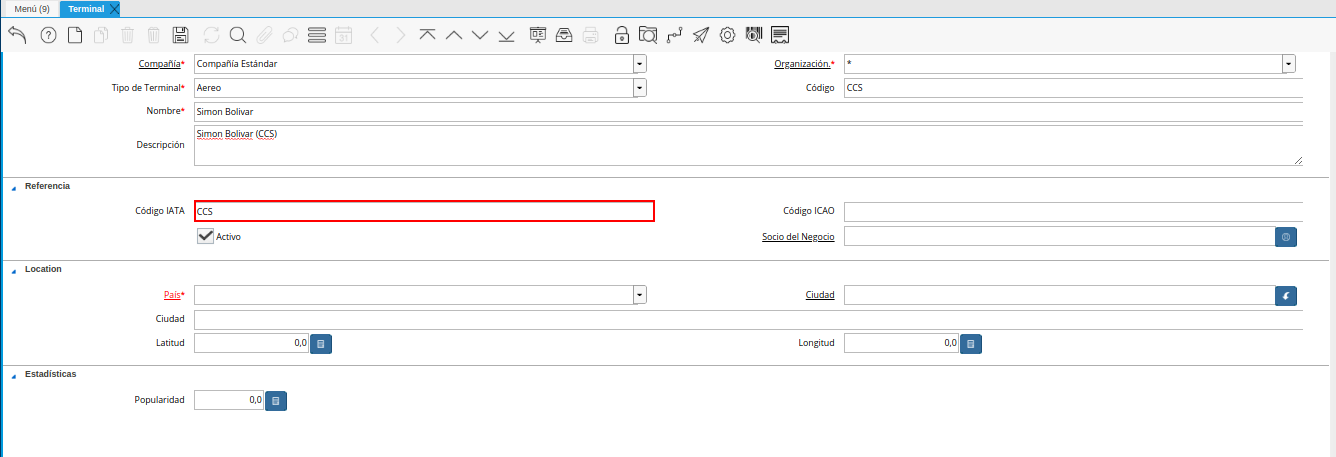This screenshot has height=457, width=1336.
Task: Collapse the Referencia section
Action: (x=14, y=187)
